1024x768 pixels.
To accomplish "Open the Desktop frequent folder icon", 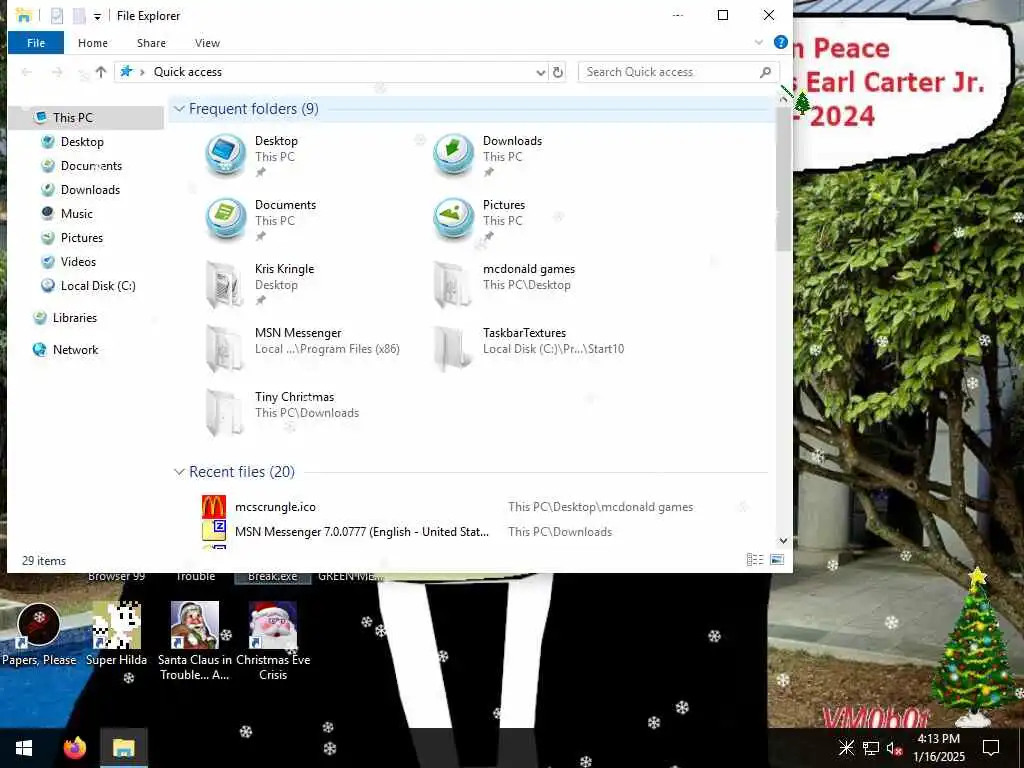I will click(225, 155).
